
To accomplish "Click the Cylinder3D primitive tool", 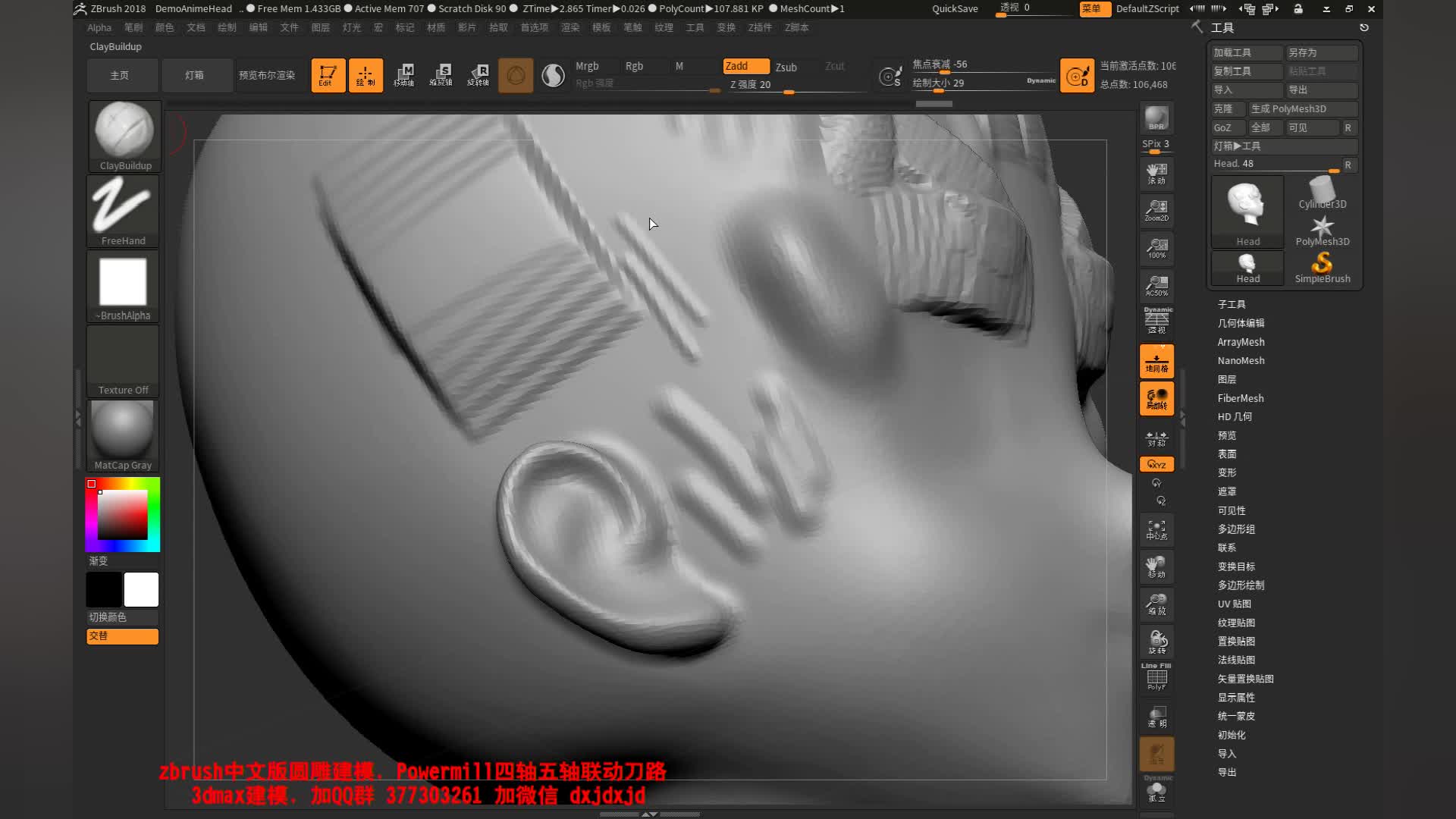I will point(1323,191).
